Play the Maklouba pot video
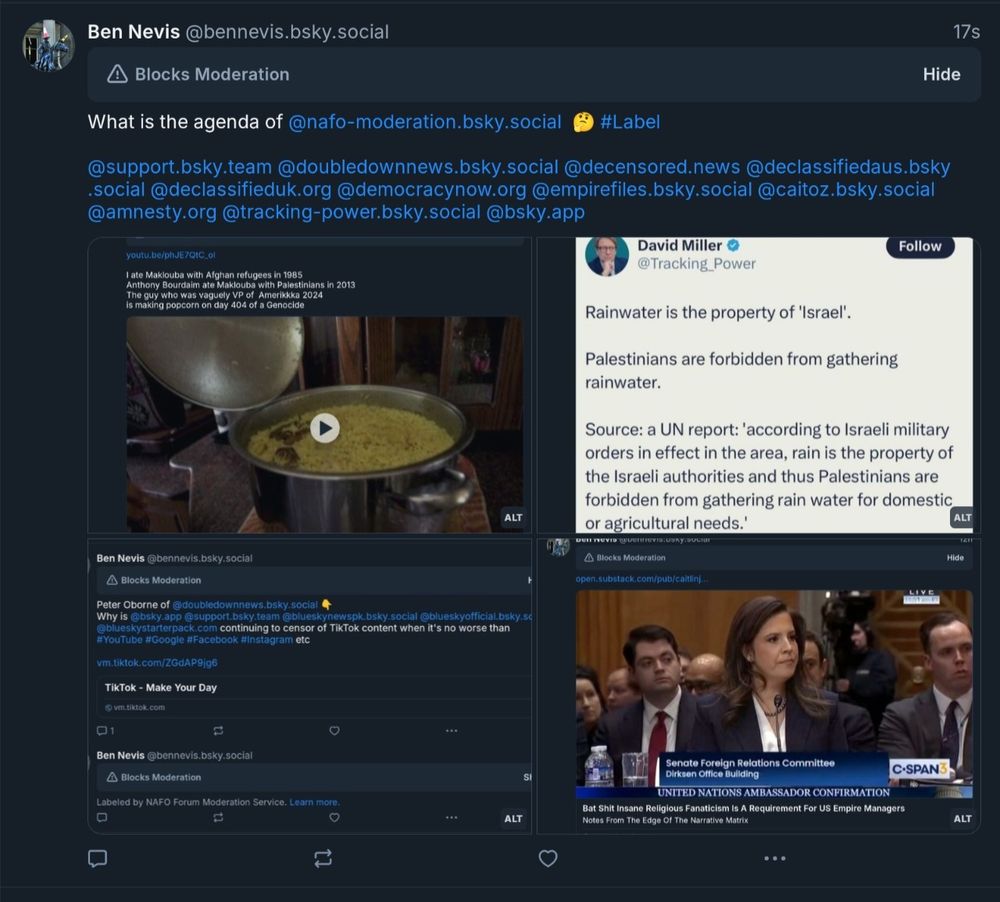Viewport: 1000px width, 902px height. click(x=325, y=427)
